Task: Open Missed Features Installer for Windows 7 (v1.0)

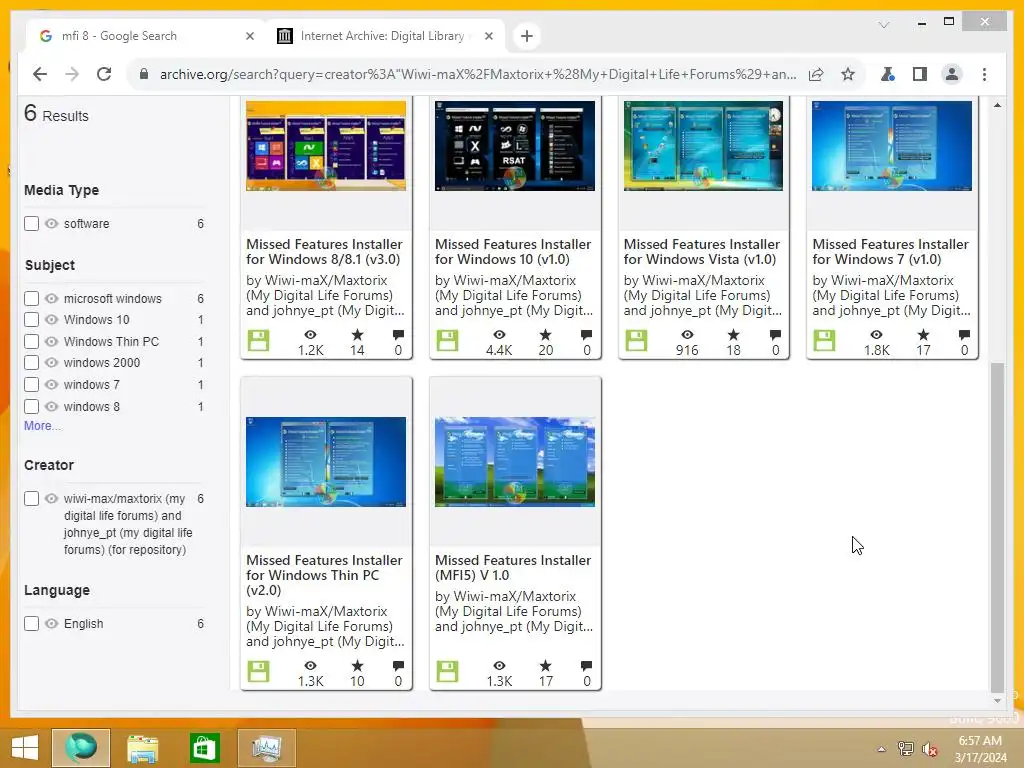Action: pos(890,251)
